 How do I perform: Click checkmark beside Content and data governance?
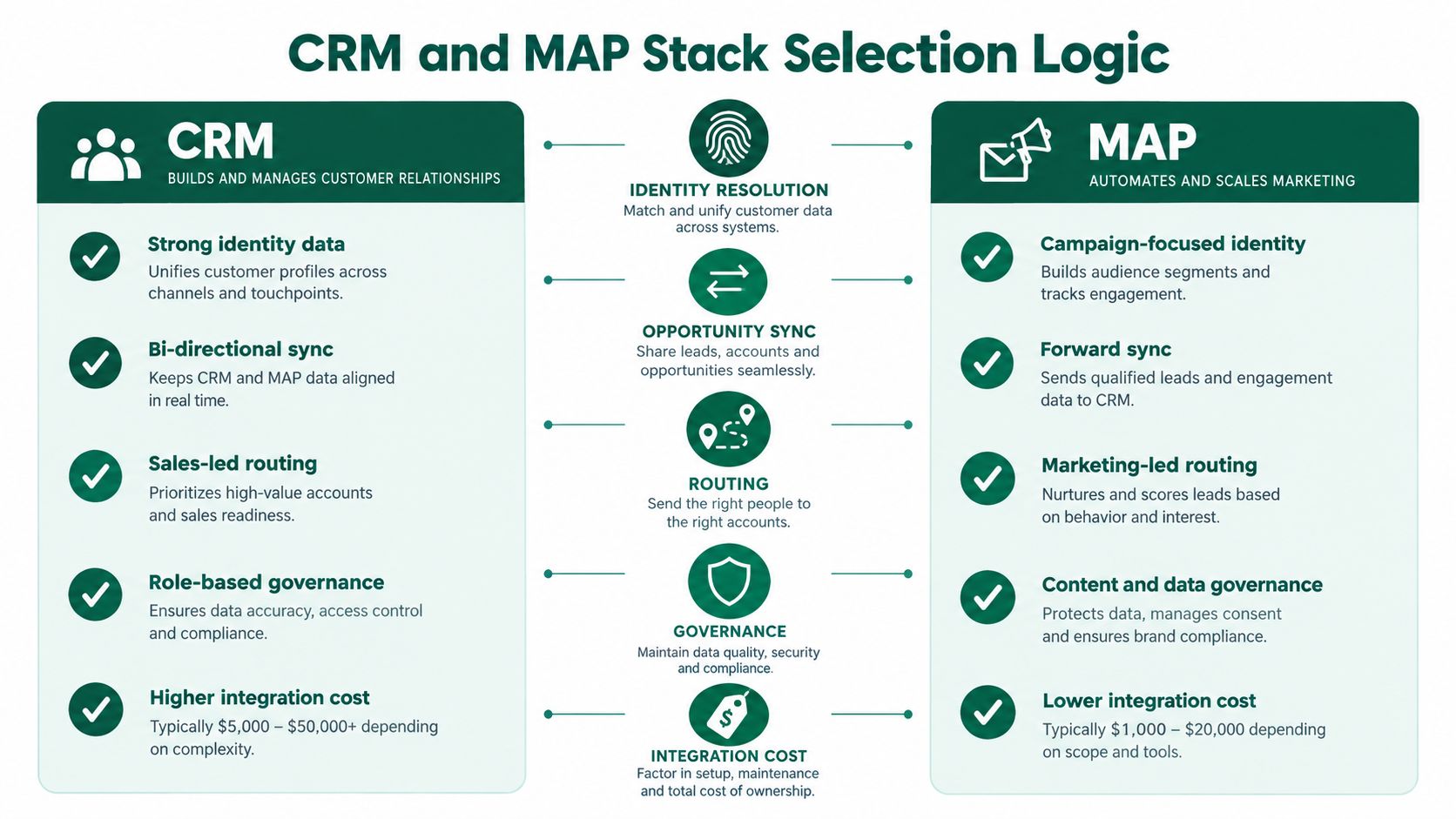988,597
